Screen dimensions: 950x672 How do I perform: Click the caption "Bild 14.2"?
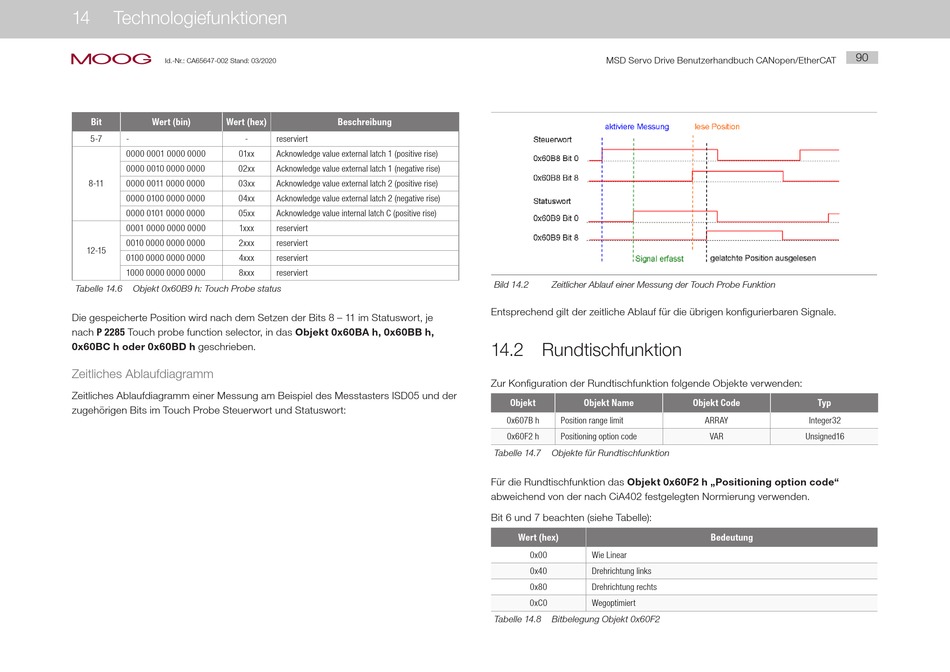511,285
